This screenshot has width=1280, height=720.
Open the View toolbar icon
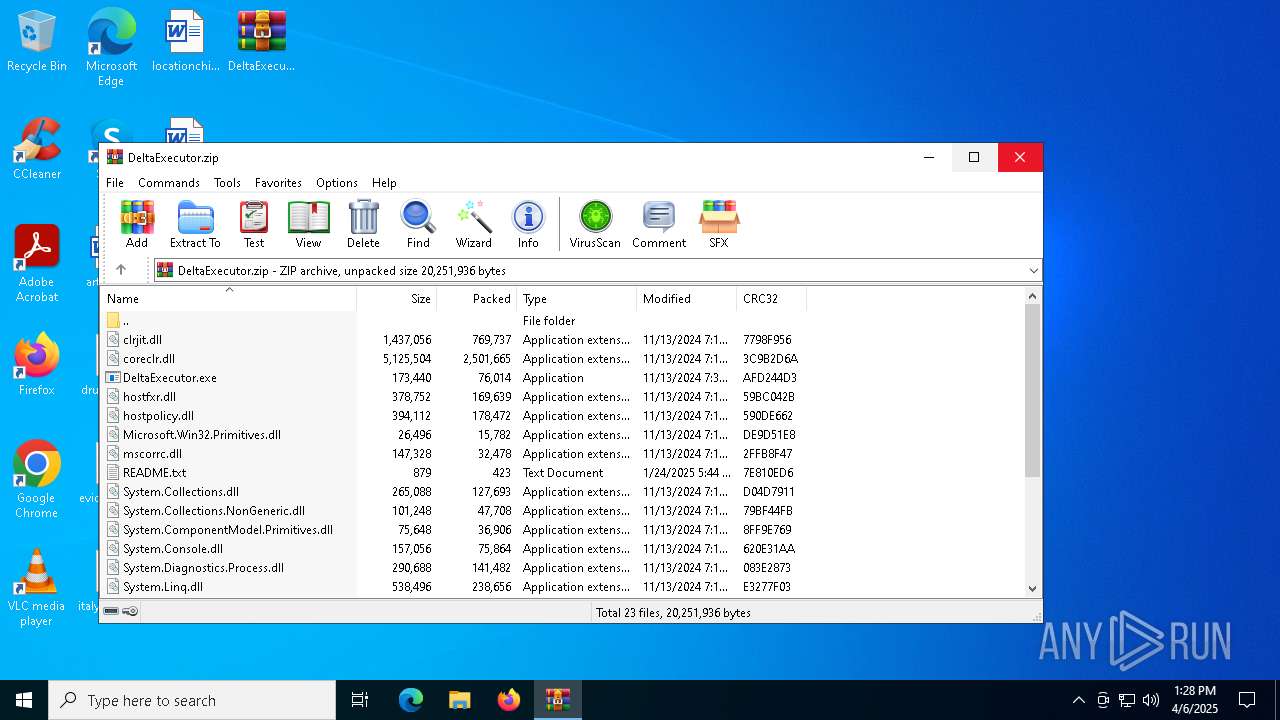click(308, 224)
